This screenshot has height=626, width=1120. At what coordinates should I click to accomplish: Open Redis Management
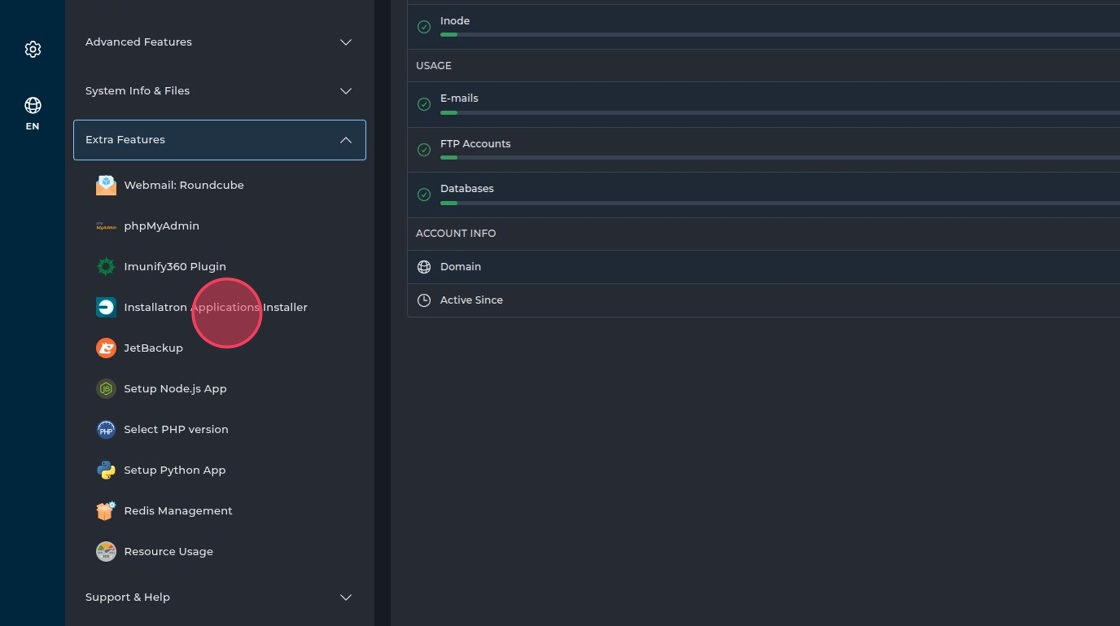click(x=178, y=511)
